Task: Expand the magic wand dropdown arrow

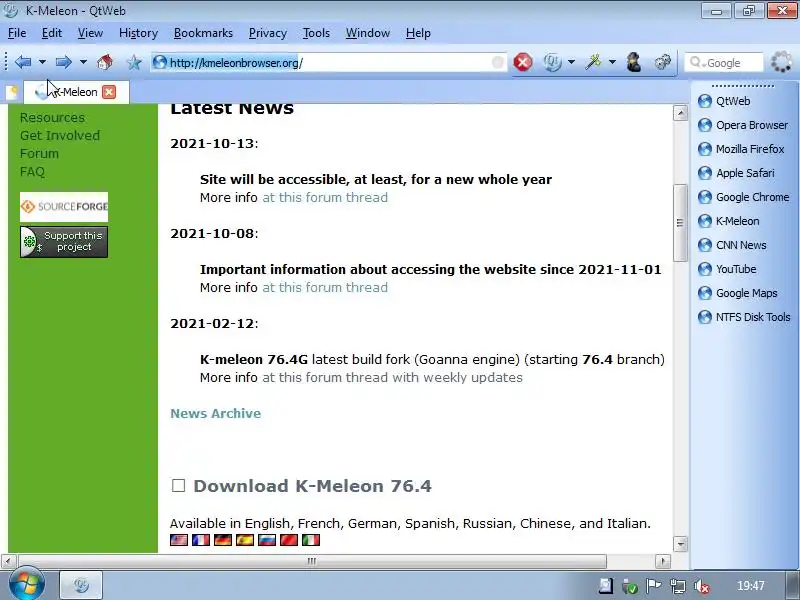Action: tap(612, 62)
